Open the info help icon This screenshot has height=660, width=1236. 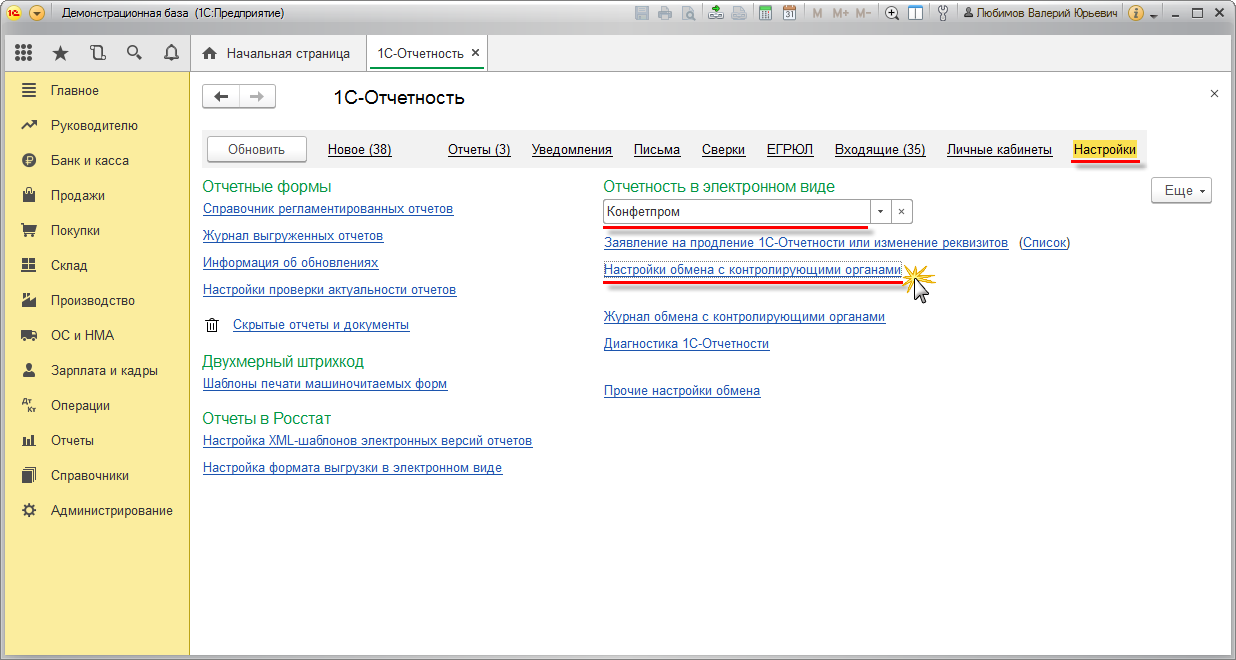1136,14
